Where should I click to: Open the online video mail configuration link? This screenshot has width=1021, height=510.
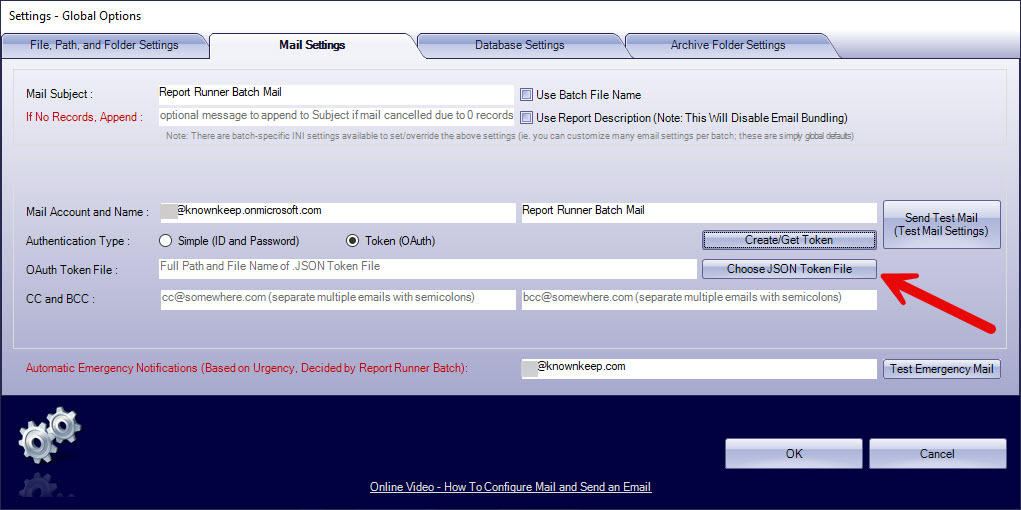510,487
